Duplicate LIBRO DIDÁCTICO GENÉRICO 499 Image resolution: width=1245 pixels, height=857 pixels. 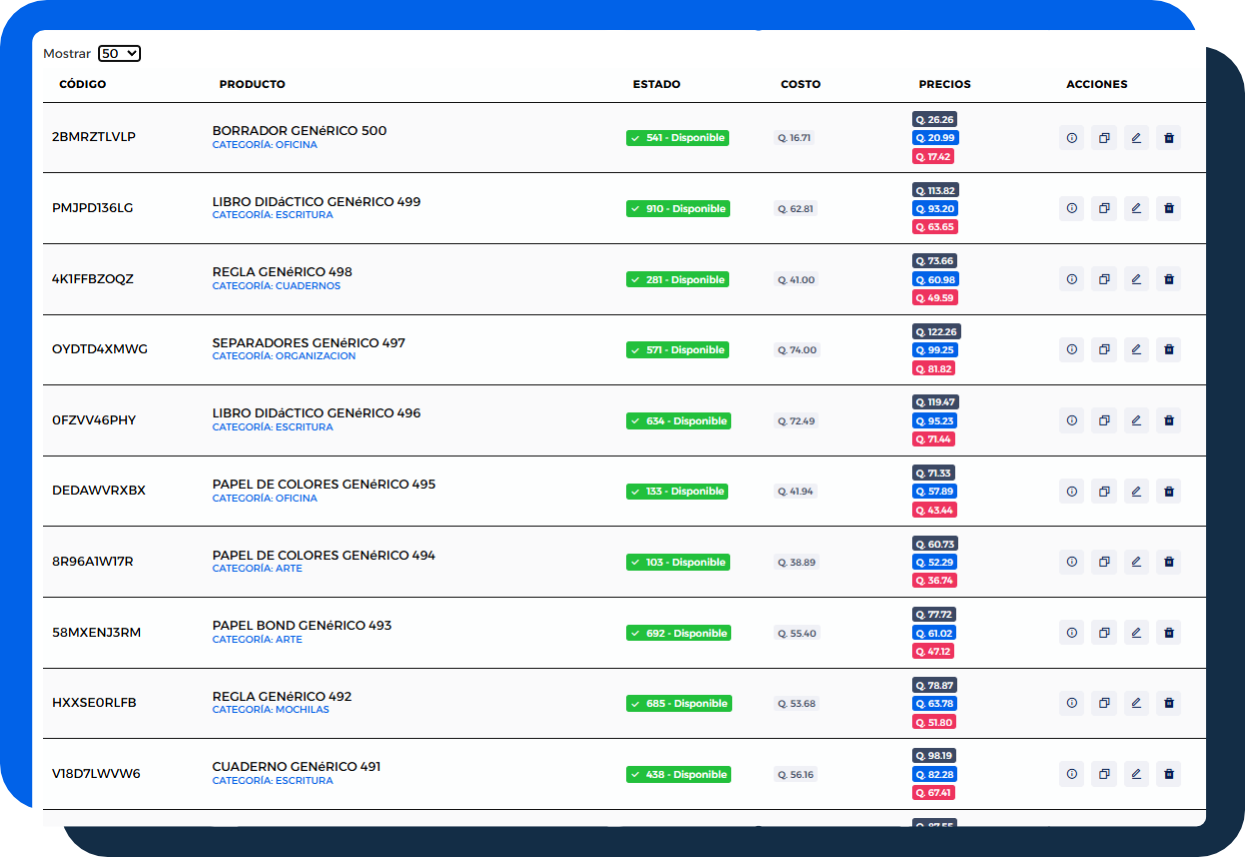pos(1104,208)
